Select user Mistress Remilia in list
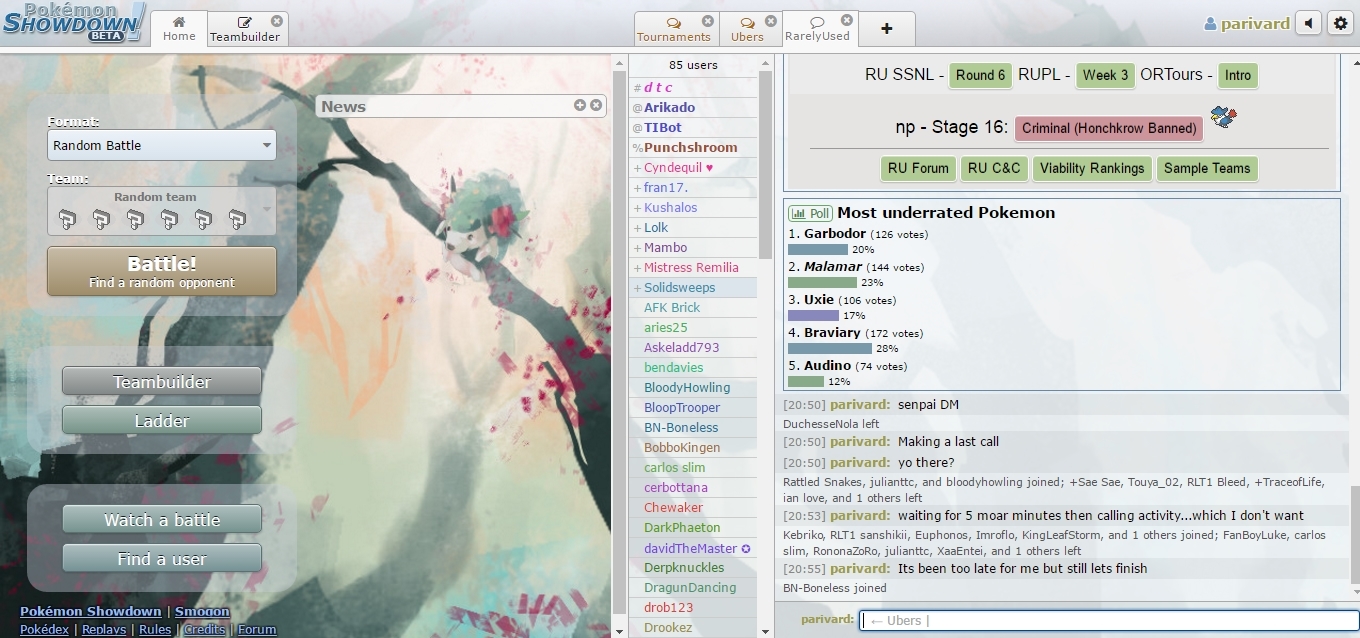 692,267
